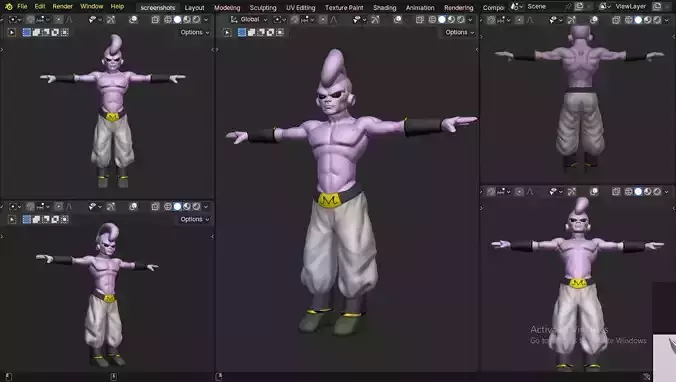Image resolution: width=676 pixels, height=382 pixels.
Task: Select rendered shading in top-right viewport
Action: coord(657,20)
